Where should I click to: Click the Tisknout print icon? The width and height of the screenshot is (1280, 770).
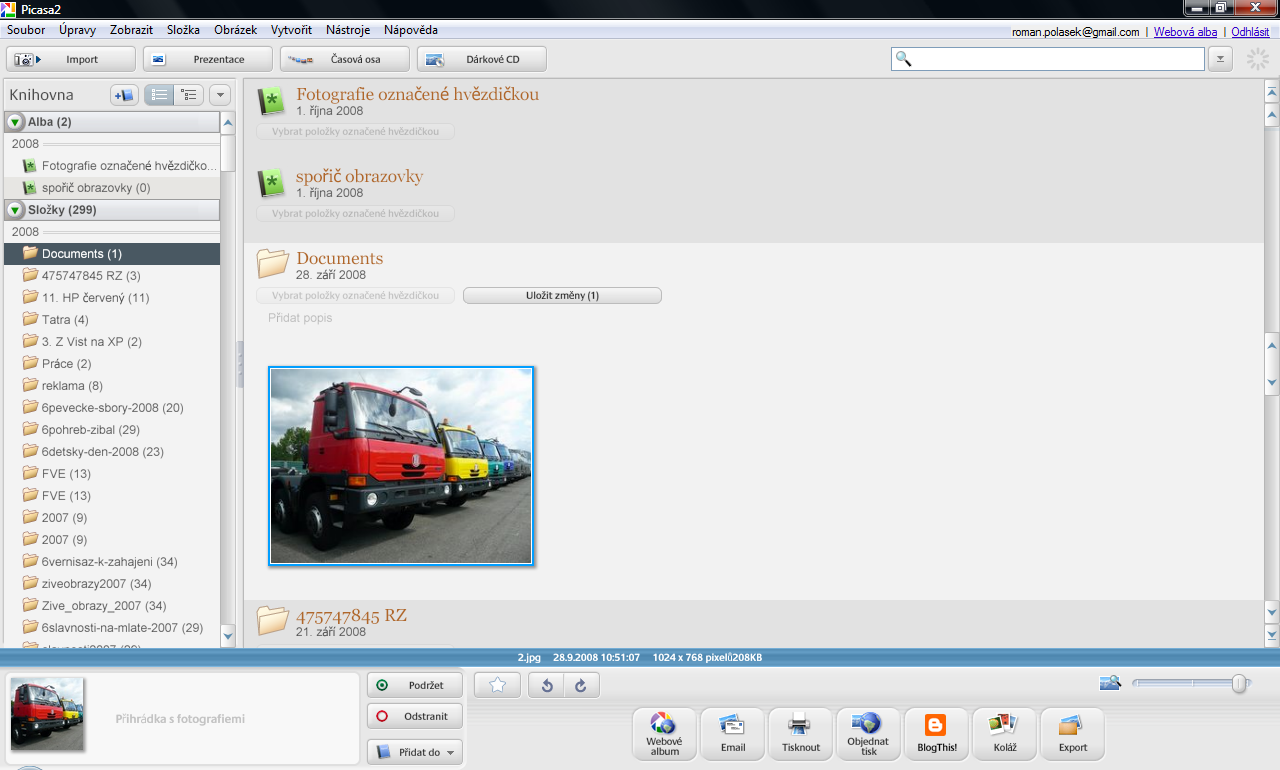800,734
